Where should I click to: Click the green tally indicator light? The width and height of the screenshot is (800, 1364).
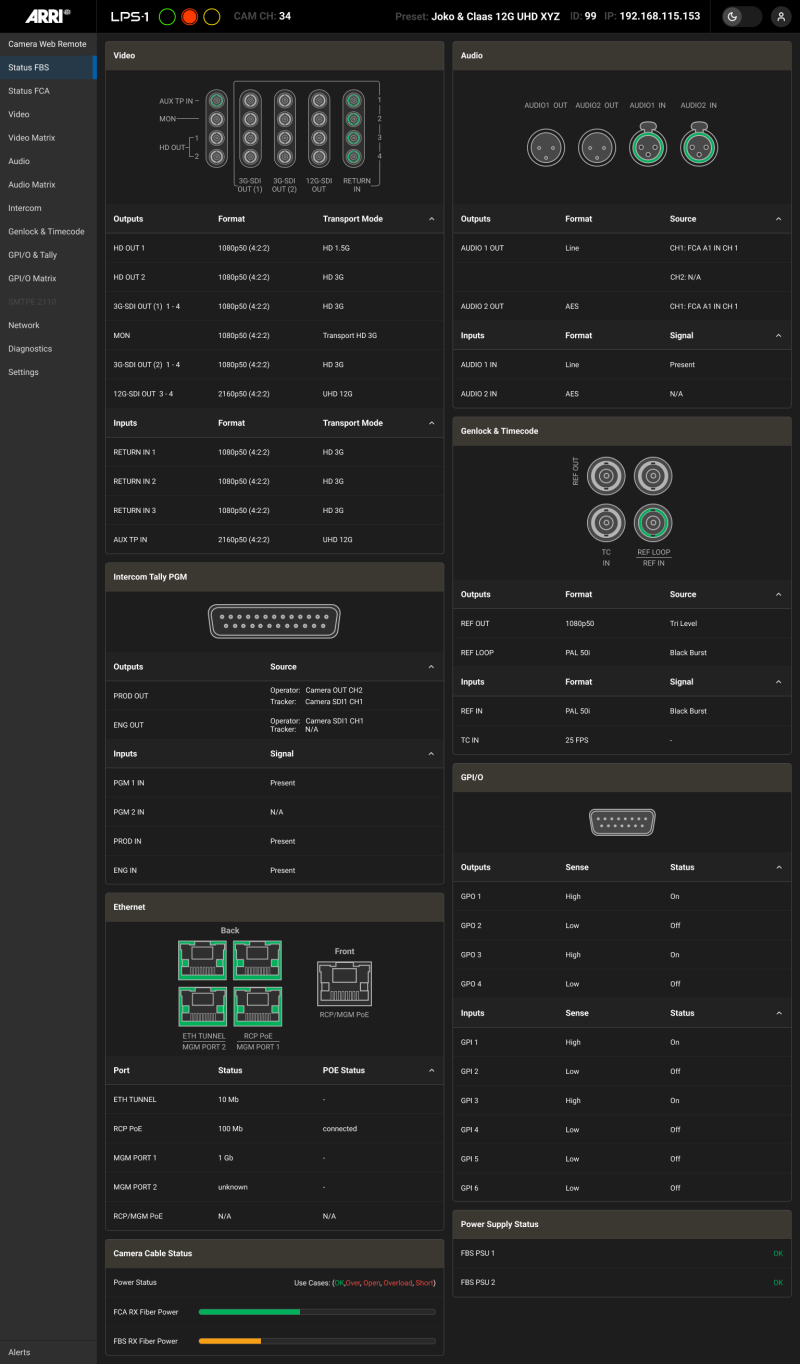tap(167, 17)
